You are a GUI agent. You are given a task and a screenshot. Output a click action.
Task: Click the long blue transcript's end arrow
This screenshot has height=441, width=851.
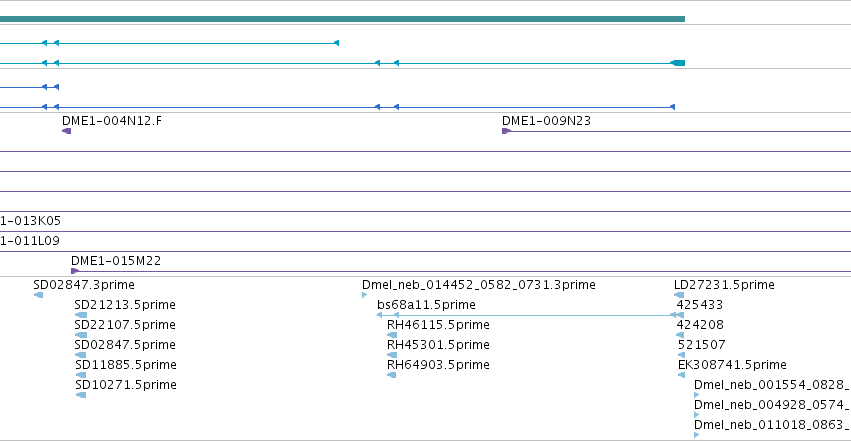tap(672, 107)
